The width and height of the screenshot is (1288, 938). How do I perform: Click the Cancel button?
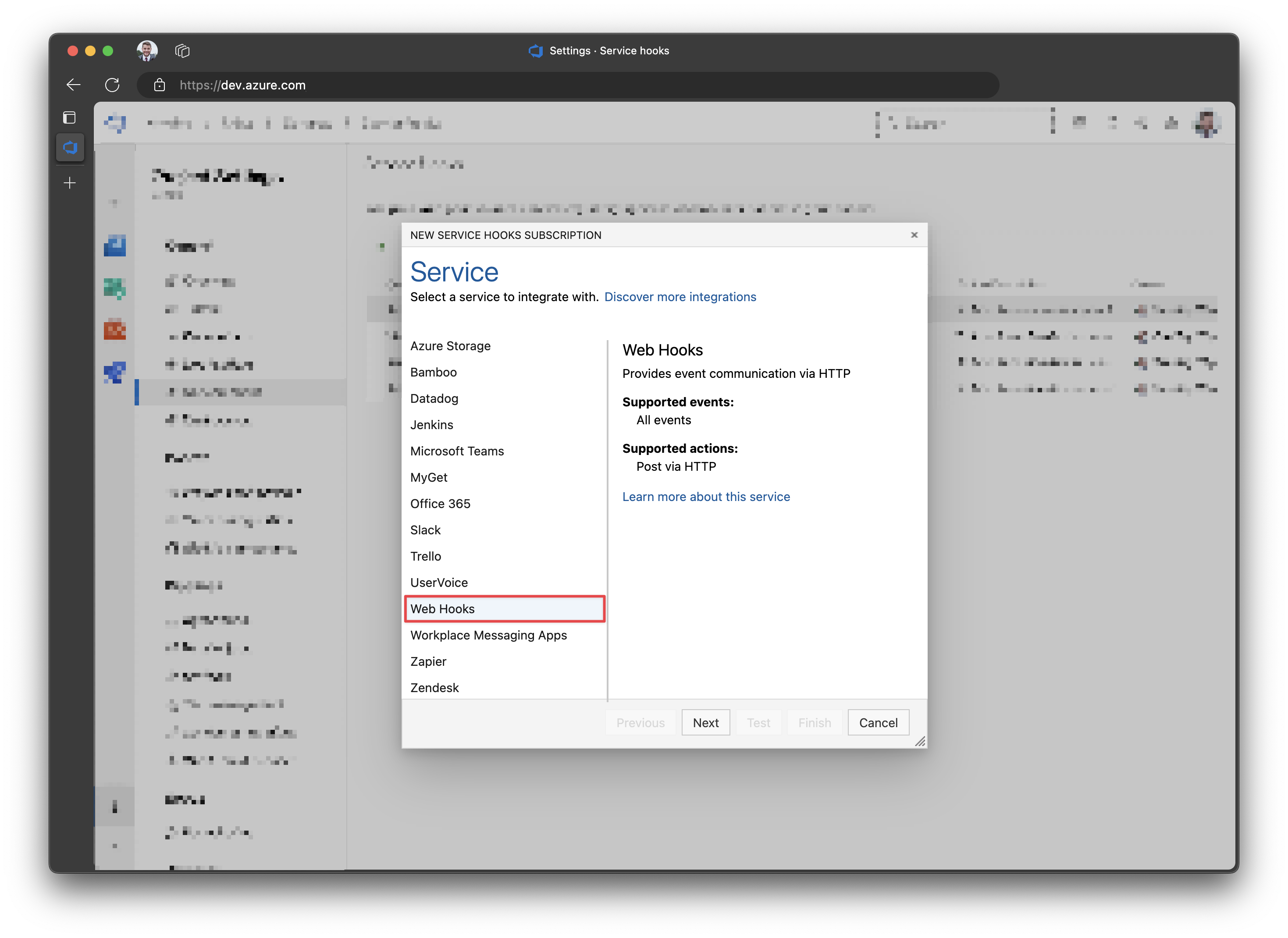click(878, 723)
